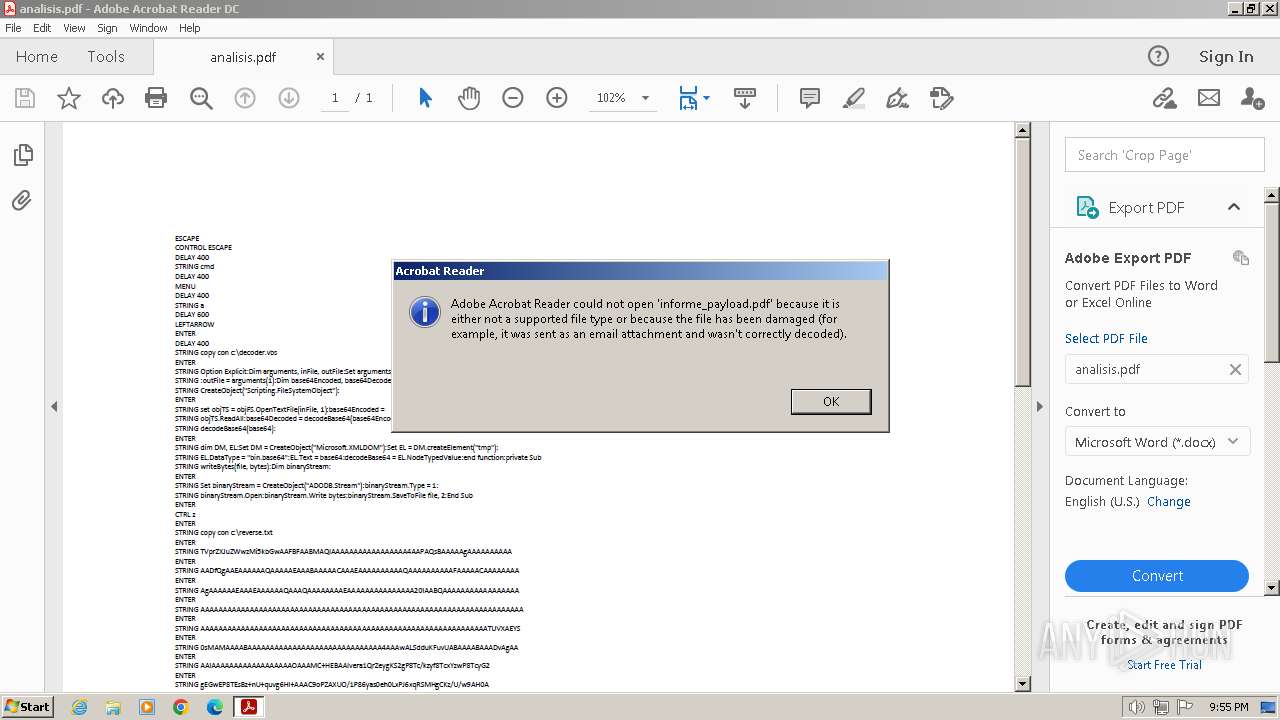The image size is (1280, 720).
Task: Remove analisis.pdf from selected file field
Action: point(1235,369)
